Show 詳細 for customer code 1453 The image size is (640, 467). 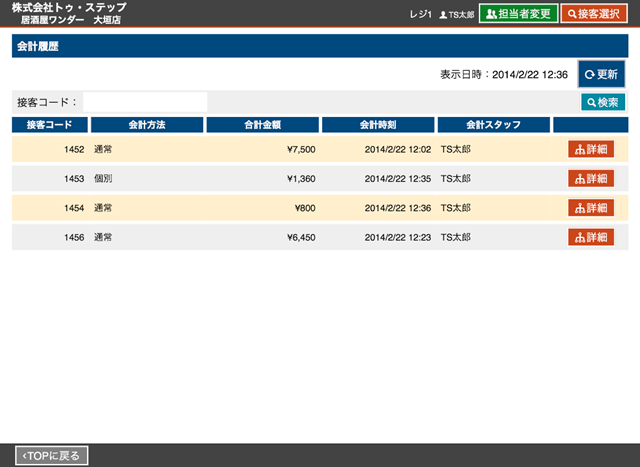point(591,179)
